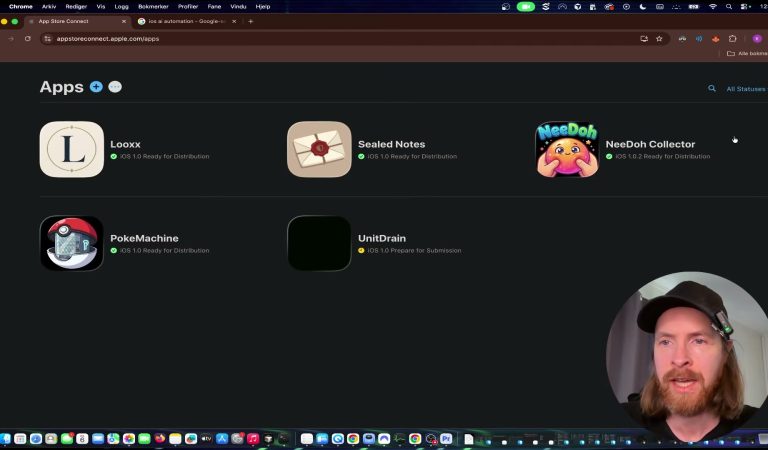Open the Vis menu
The height and width of the screenshot is (450, 768).
tap(101, 6)
